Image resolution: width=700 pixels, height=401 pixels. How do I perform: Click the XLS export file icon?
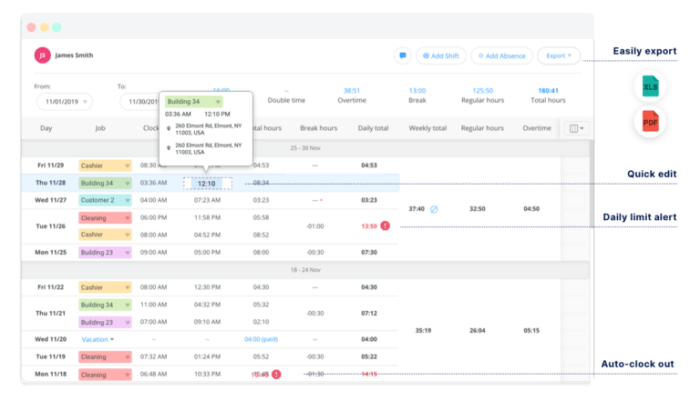tap(650, 86)
